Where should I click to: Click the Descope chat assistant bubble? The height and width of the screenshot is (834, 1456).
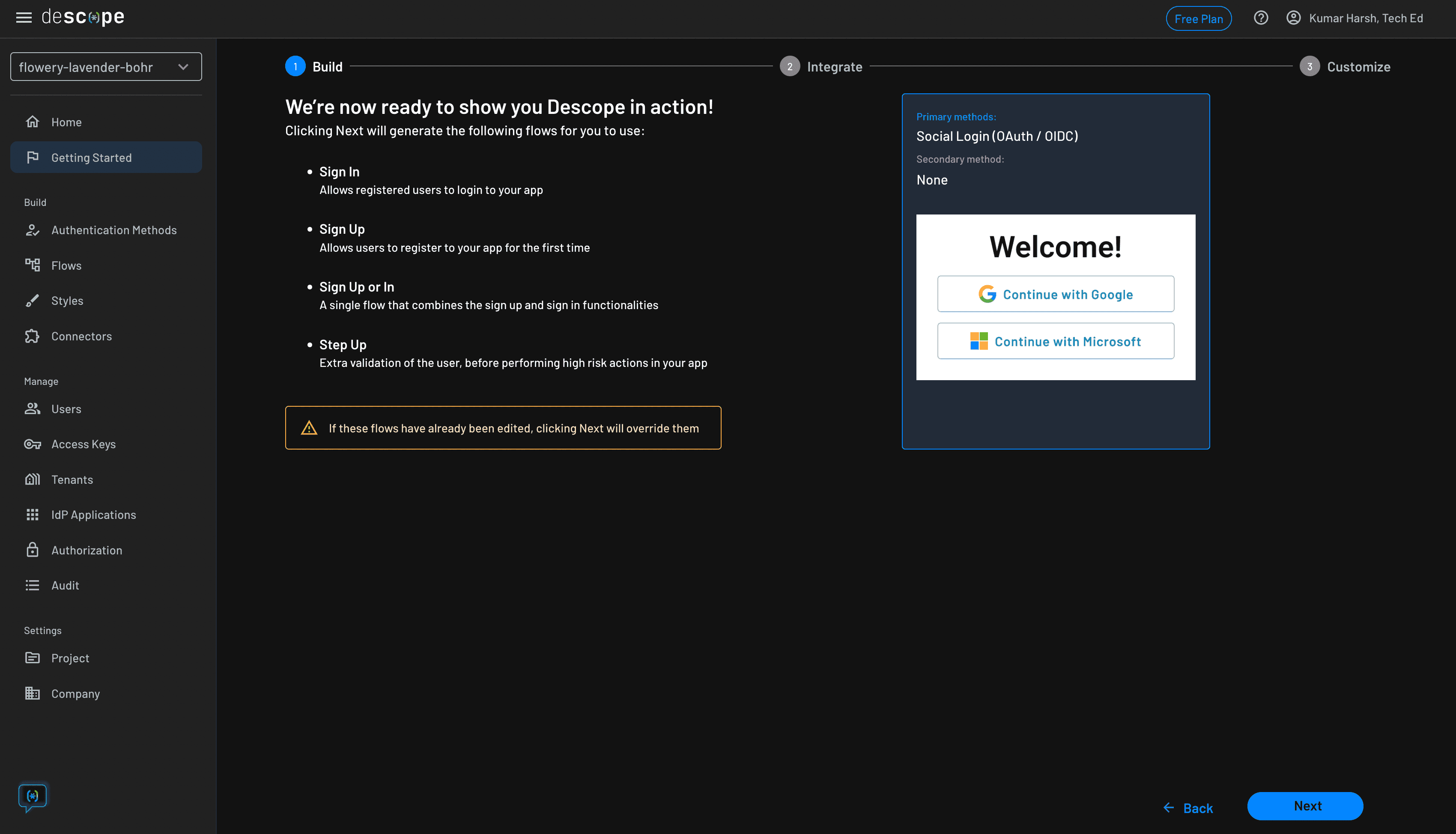coord(33,796)
